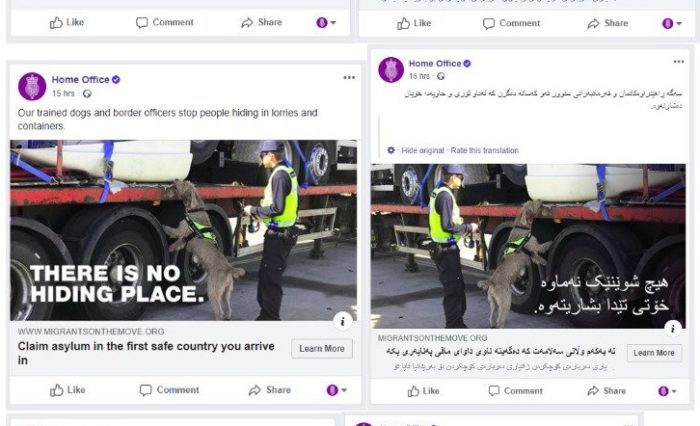Open three-dot options menu on Kurdish post
This screenshot has width=700, height=426.
click(x=679, y=62)
